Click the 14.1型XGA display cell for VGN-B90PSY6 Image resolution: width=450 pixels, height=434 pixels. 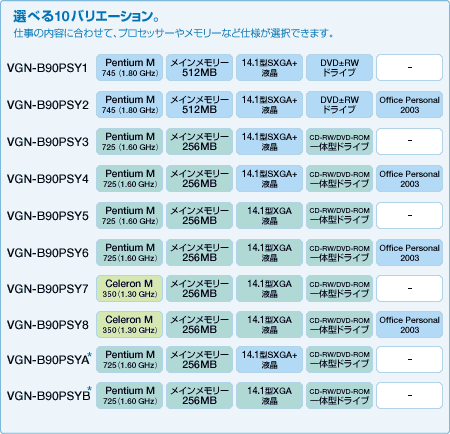pyautogui.click(x=269, y=253)
